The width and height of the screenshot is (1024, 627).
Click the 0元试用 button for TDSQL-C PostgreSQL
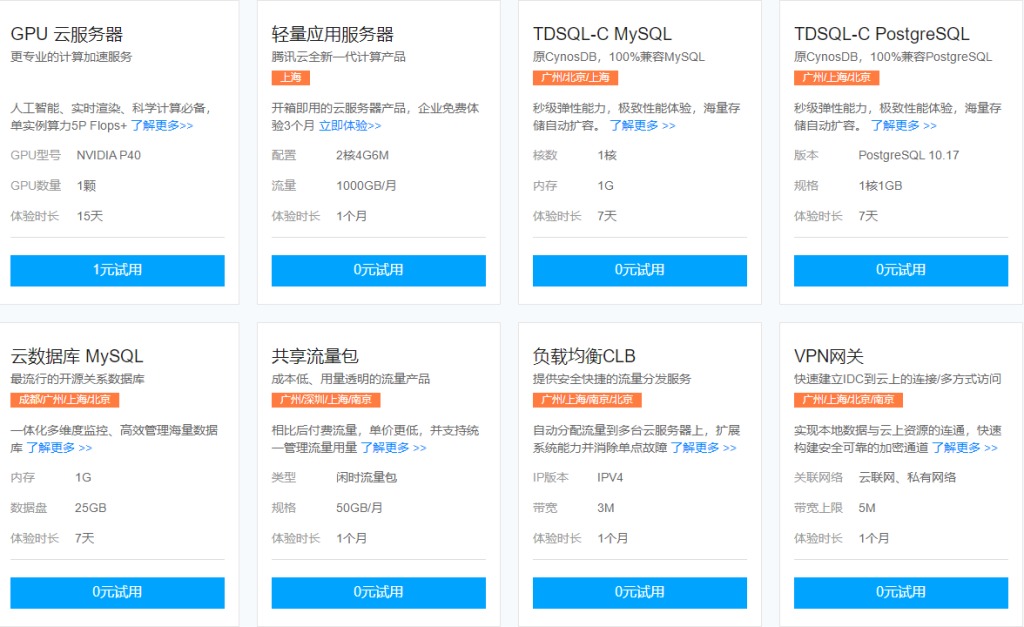899,271
